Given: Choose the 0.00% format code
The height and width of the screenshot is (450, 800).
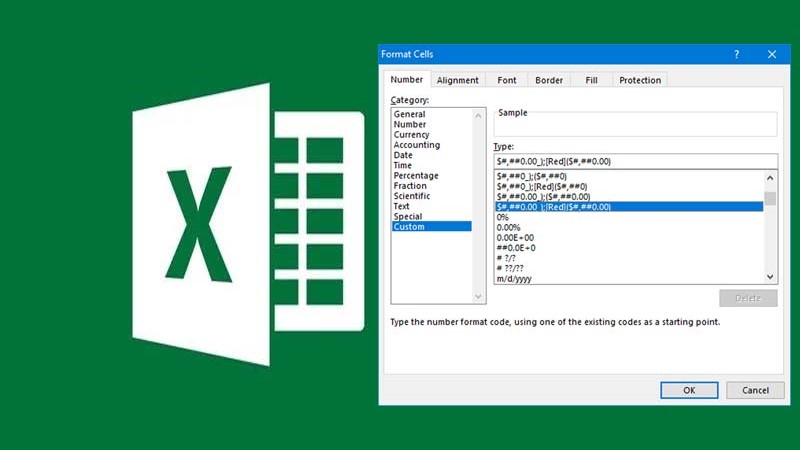Looking at the screenshot, I should pyautogui.click(x=629, y=228).
